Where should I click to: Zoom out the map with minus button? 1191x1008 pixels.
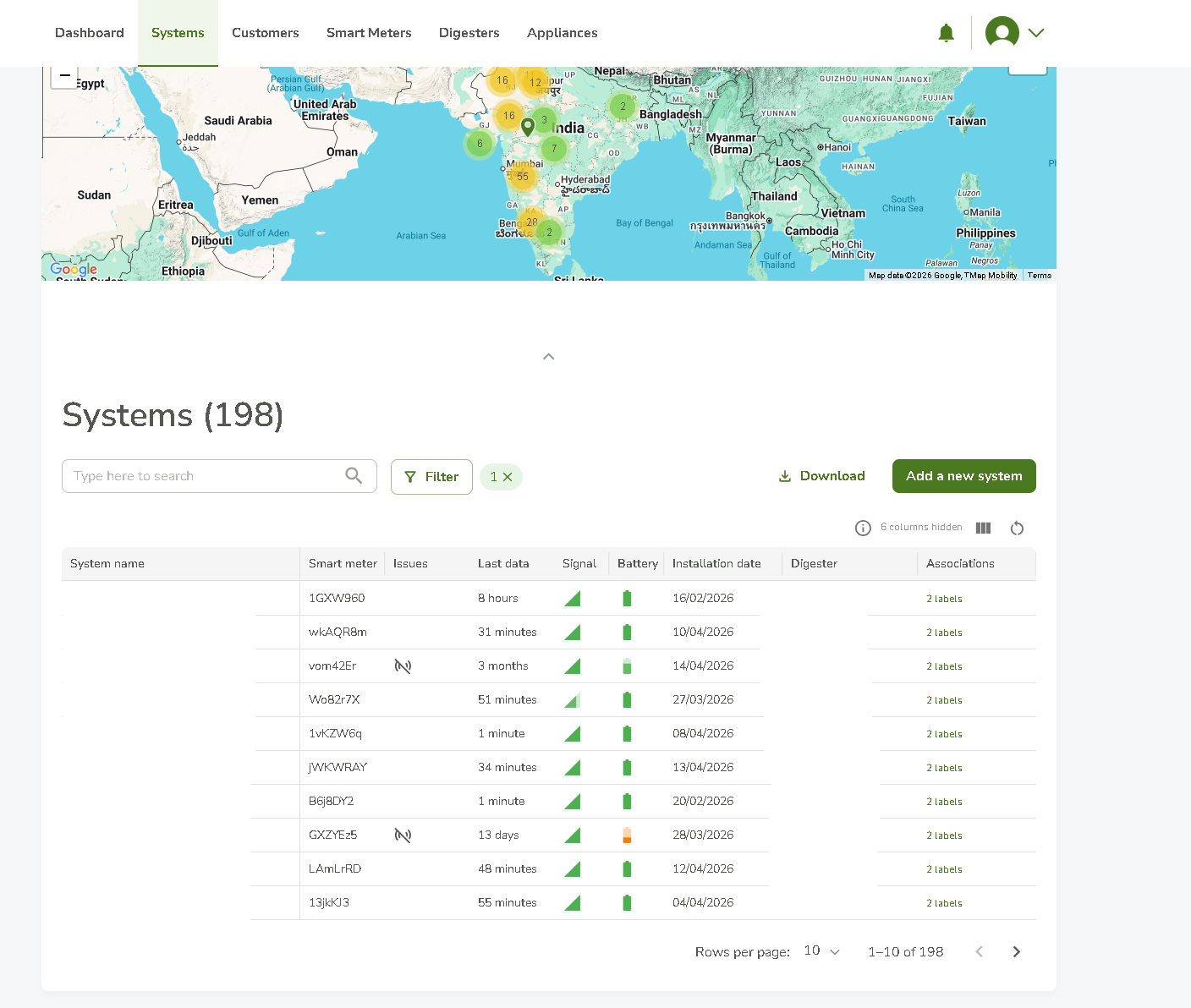click(x=64, y=76)
